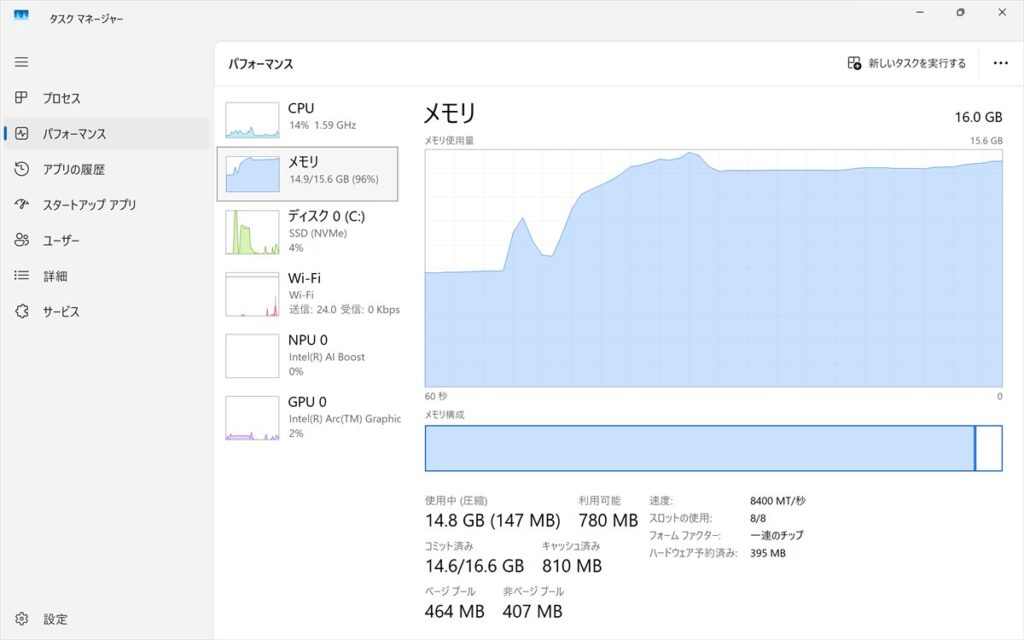The width and height of the screenshot is (1024, 640).
Task: Click the アプリの履歴 clock icon
Action: (x=22, y=168)
